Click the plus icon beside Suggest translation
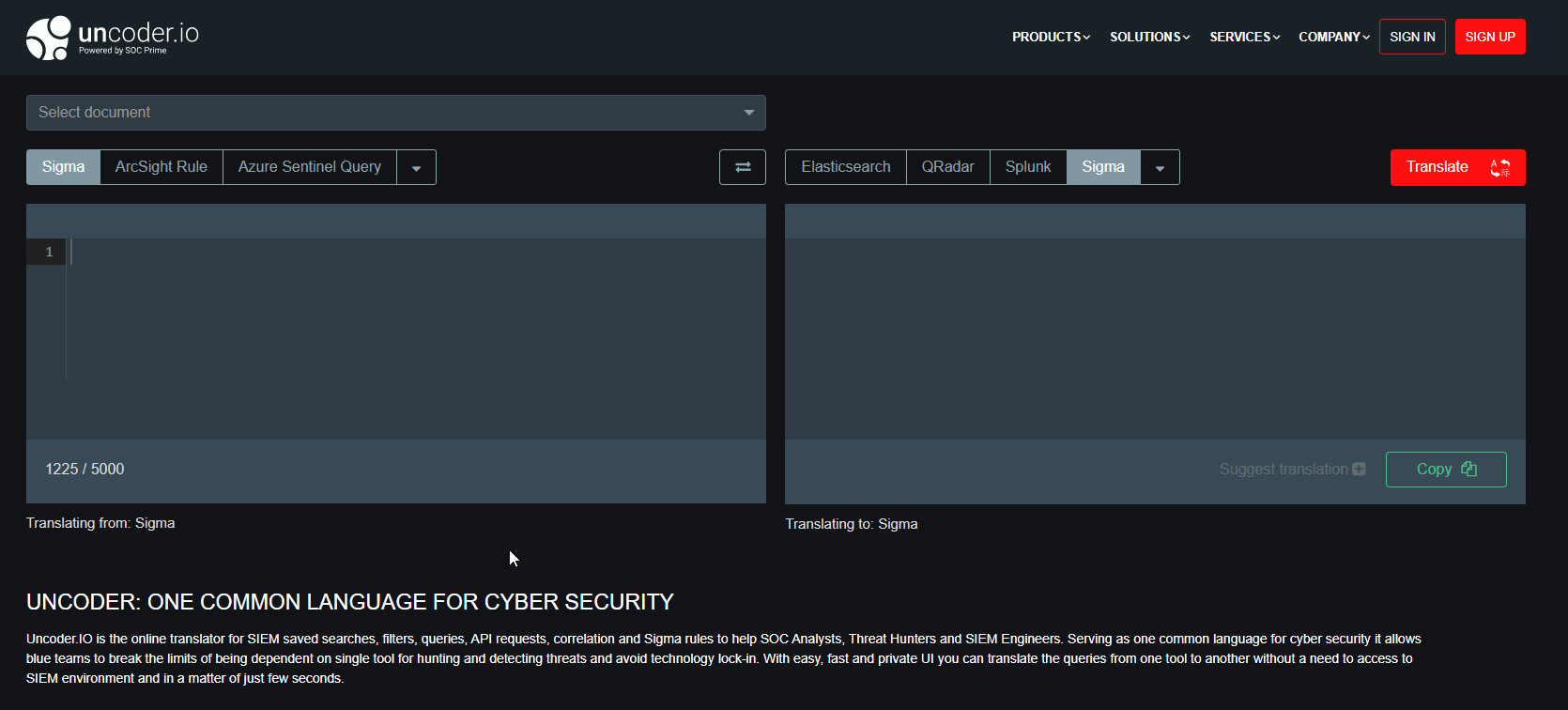1568x710 pixels. tap(1359, 469)
